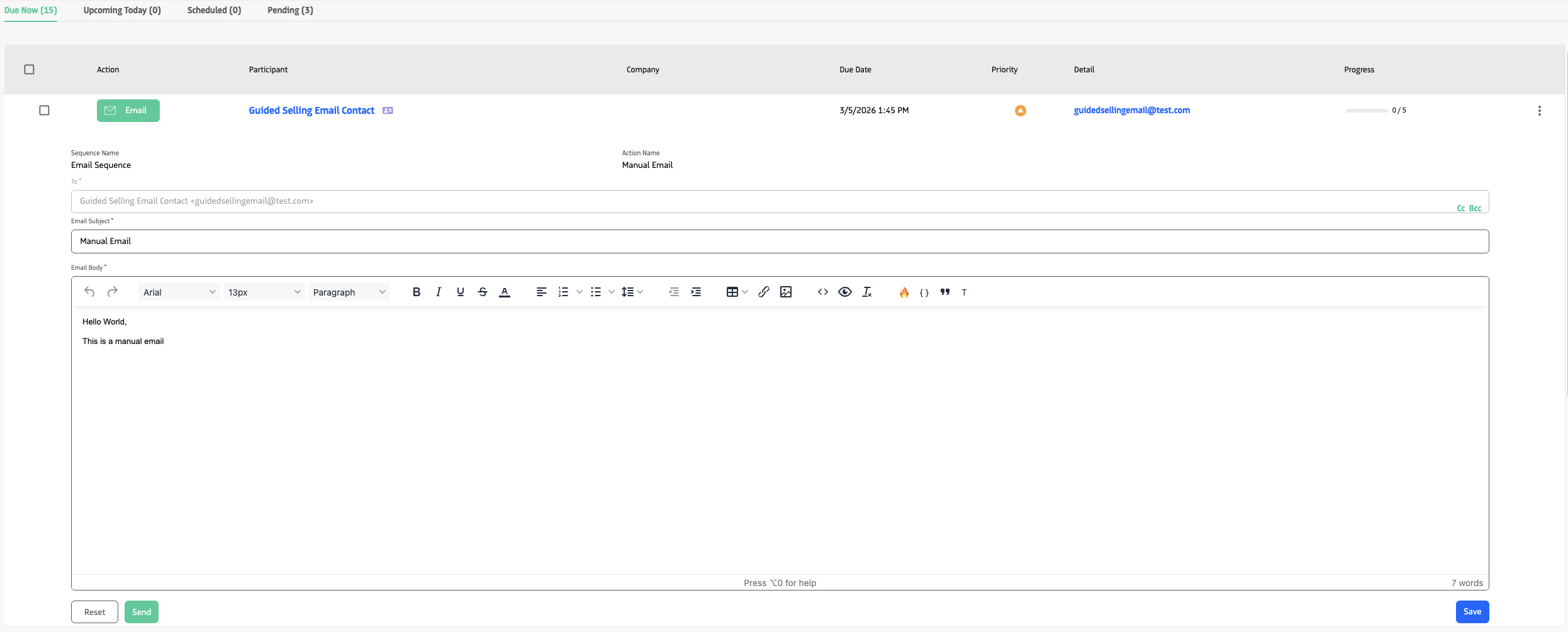Select the header checkbox above the list
This screenshot has height=632, width=1568.
point(28,68)
